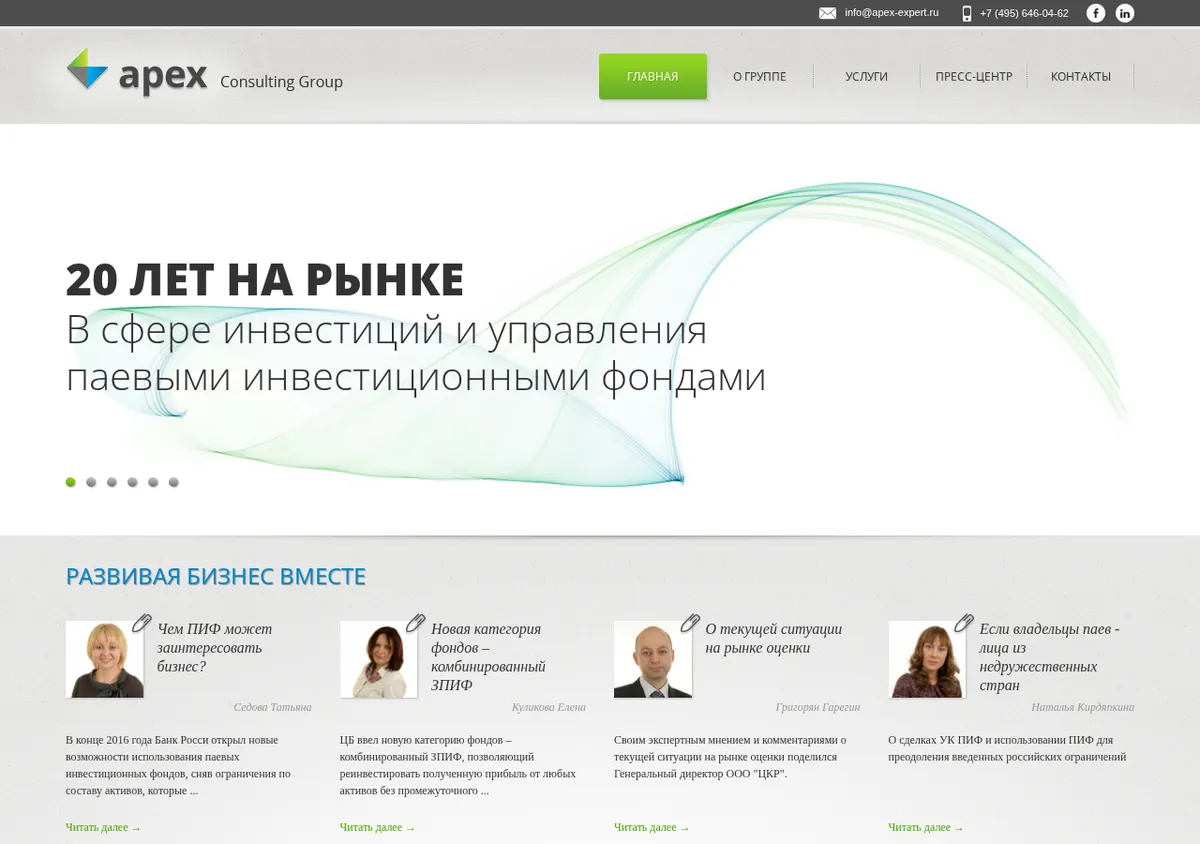Screen dimensions: 1200x844
Task: Click the info@apex-expert.ru email link
Action: tap(892, 13)
